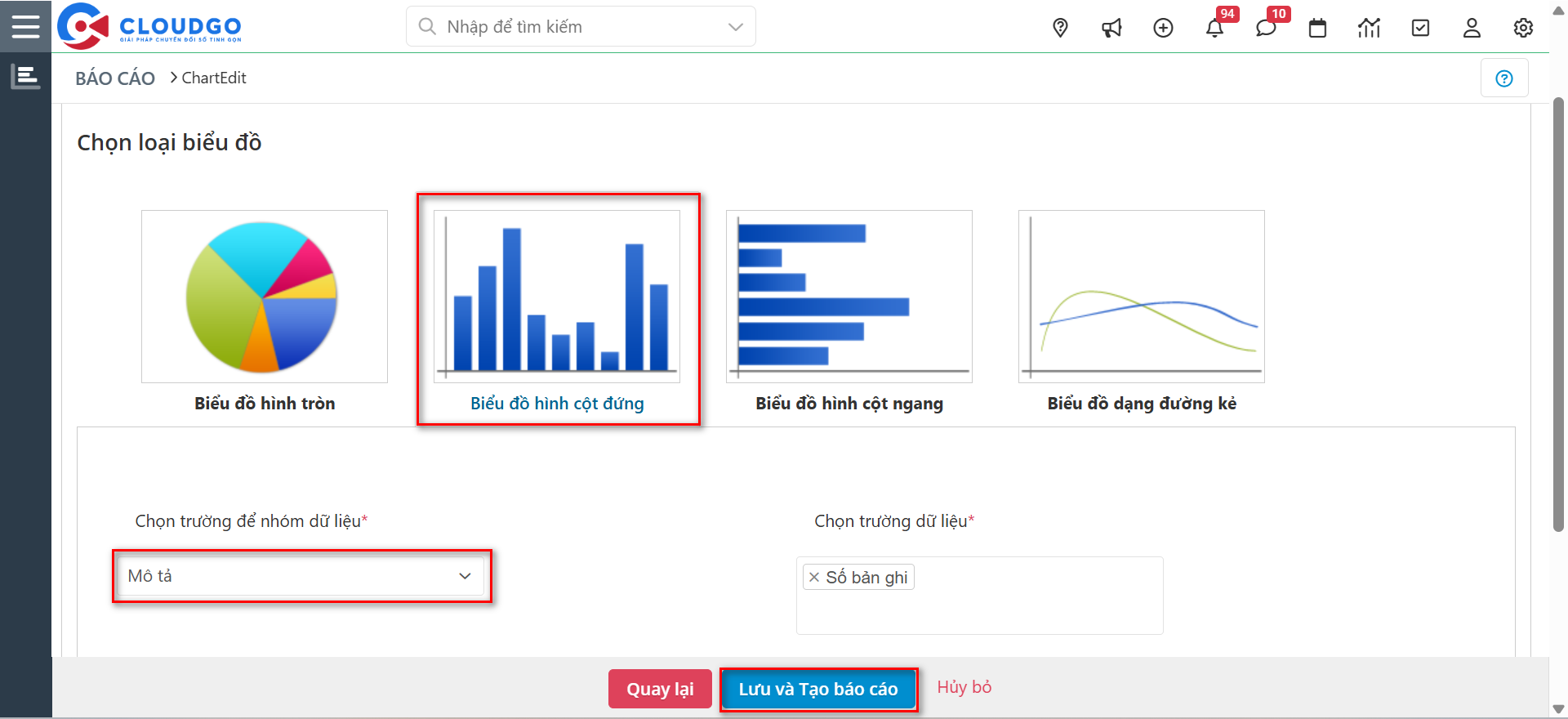Open the calendar icon
The image size is (1568, 719).
pos(1317,28)
